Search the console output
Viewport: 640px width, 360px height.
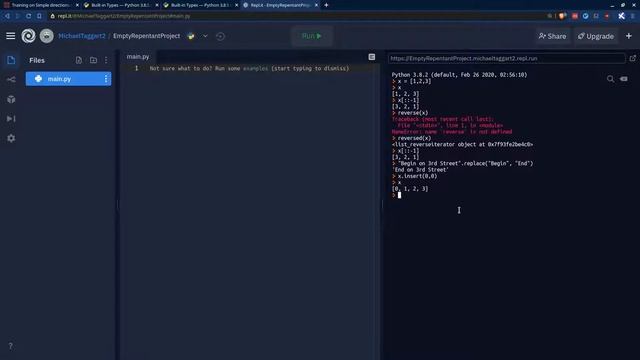pos(610,79)
